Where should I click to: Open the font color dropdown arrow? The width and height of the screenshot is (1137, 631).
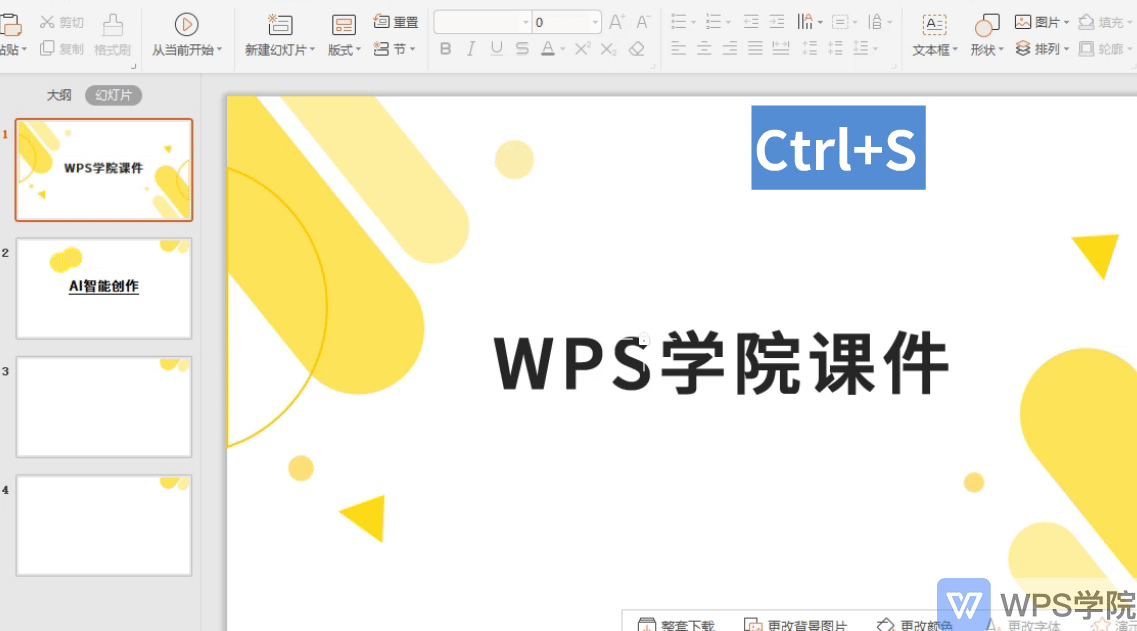(x=563, y=49)
